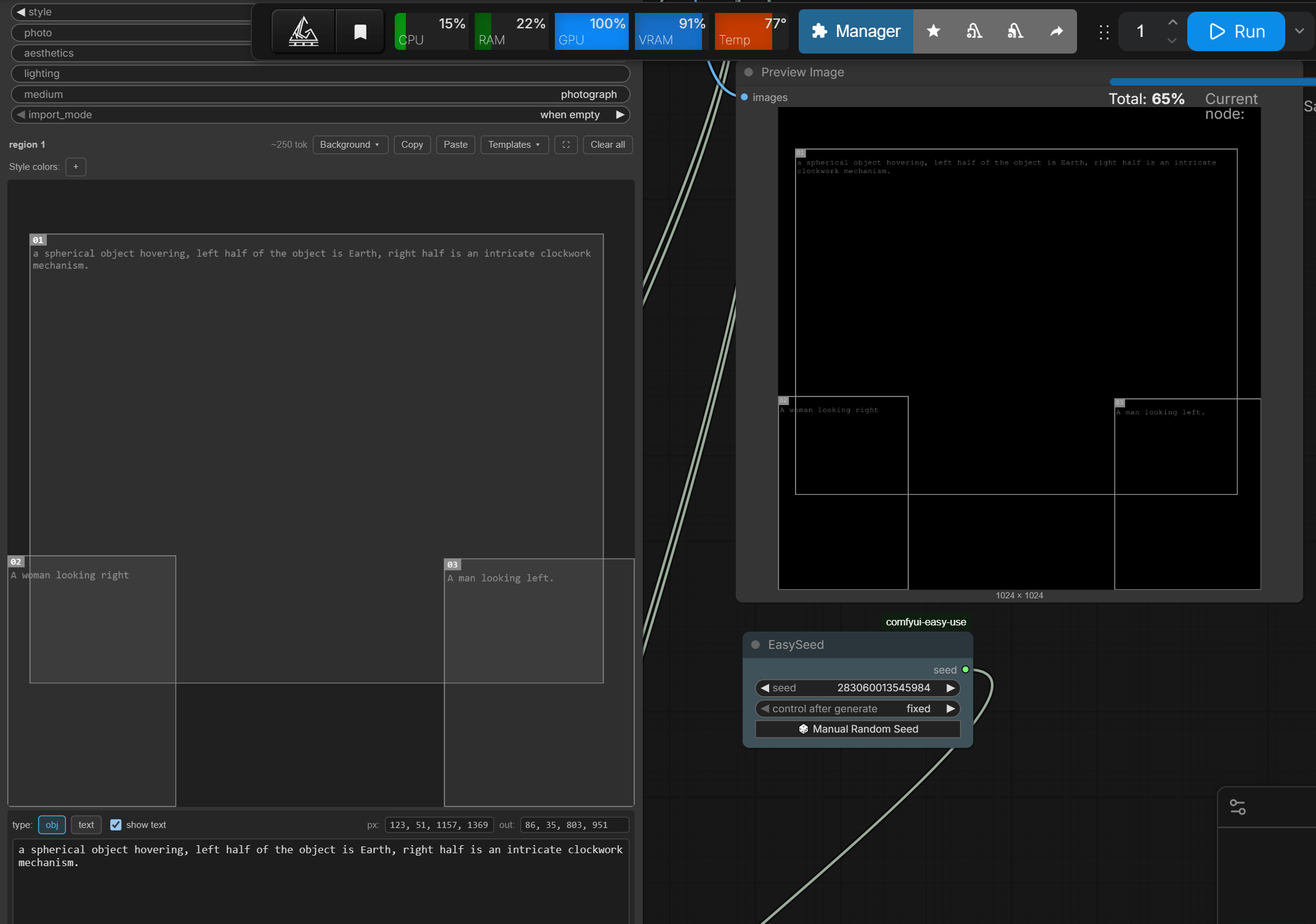
Task: Click the medium field showing photograph
Action: click(320, 94)
